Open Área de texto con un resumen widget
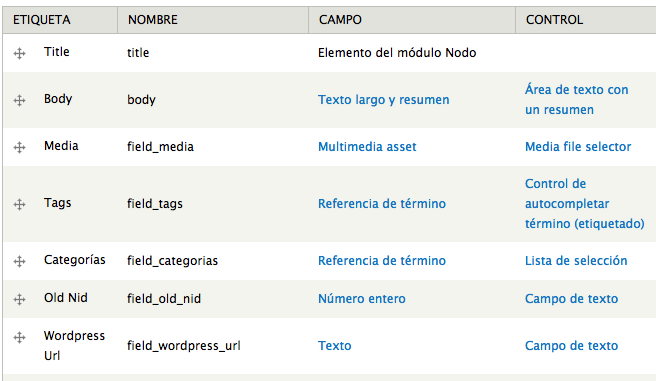 tap(577, 100)
